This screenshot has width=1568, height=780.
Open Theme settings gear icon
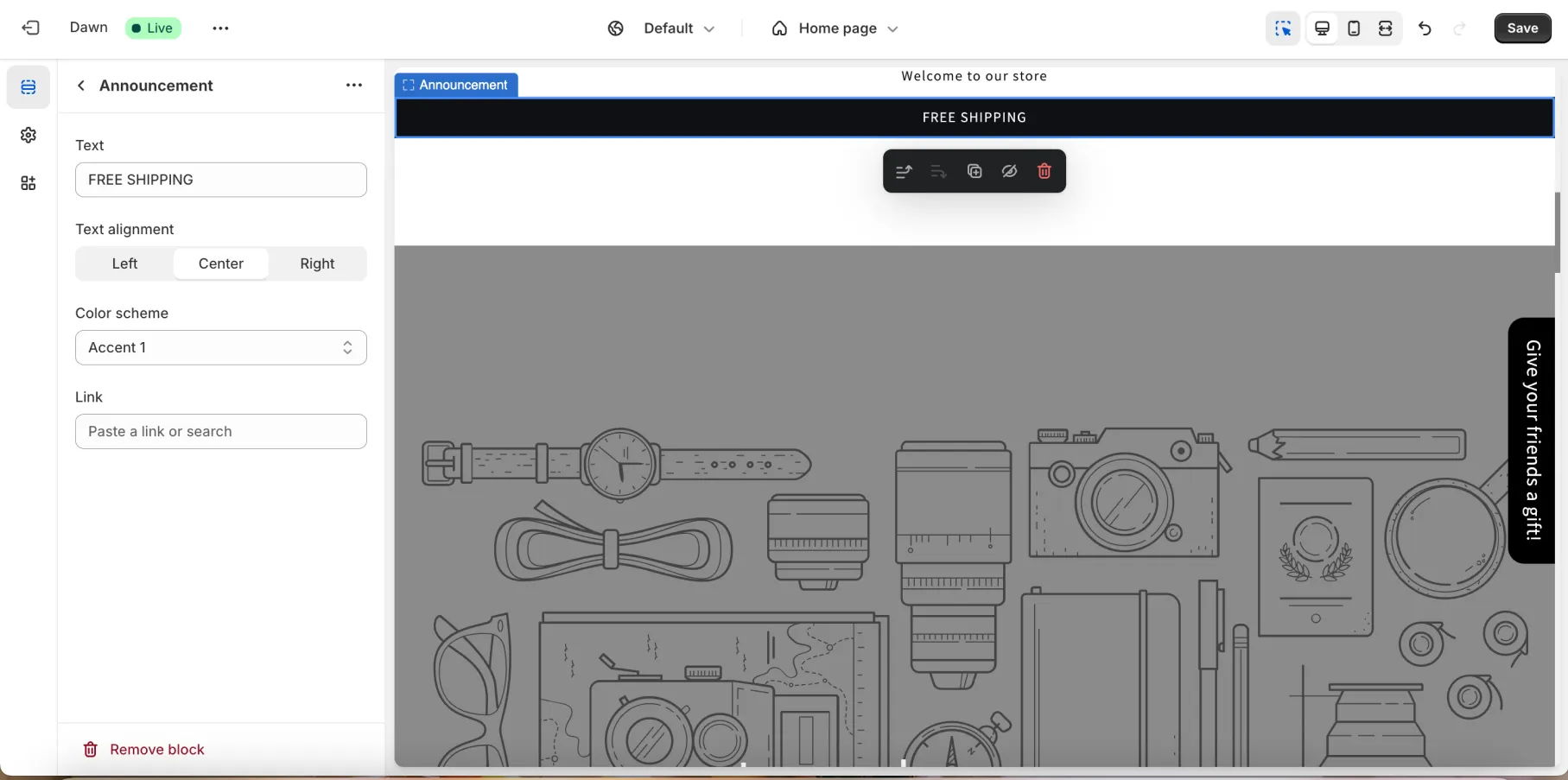click(x=29, y=135)
